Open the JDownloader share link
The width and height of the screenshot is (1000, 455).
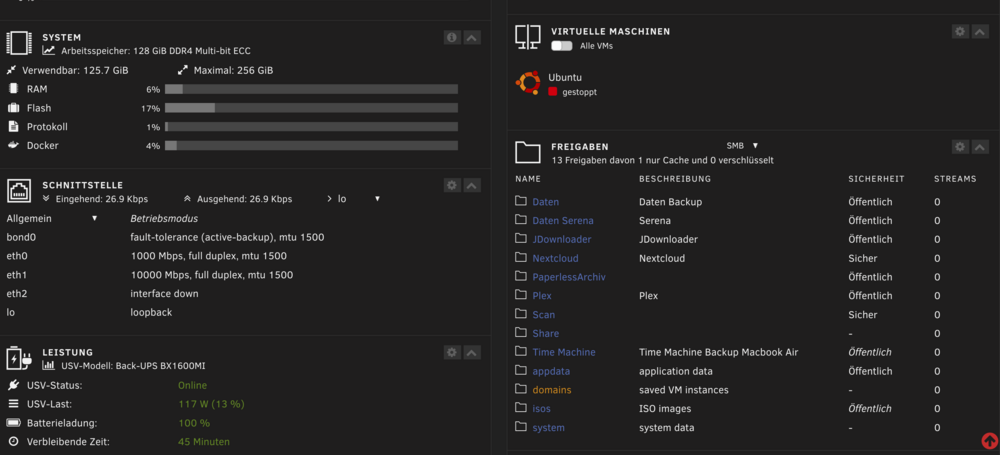point(562,239)
